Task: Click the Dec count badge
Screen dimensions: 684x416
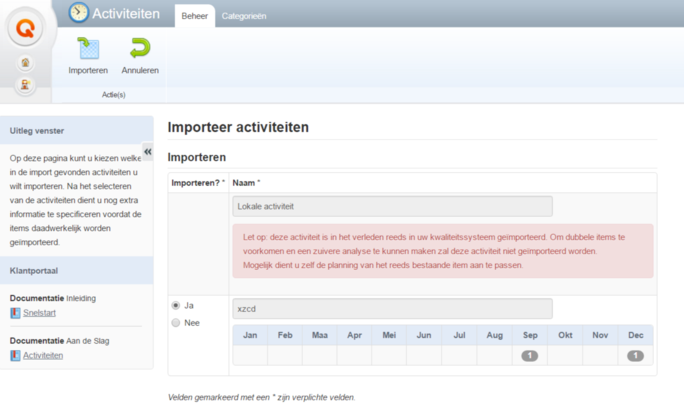Action: pos(635,356)
